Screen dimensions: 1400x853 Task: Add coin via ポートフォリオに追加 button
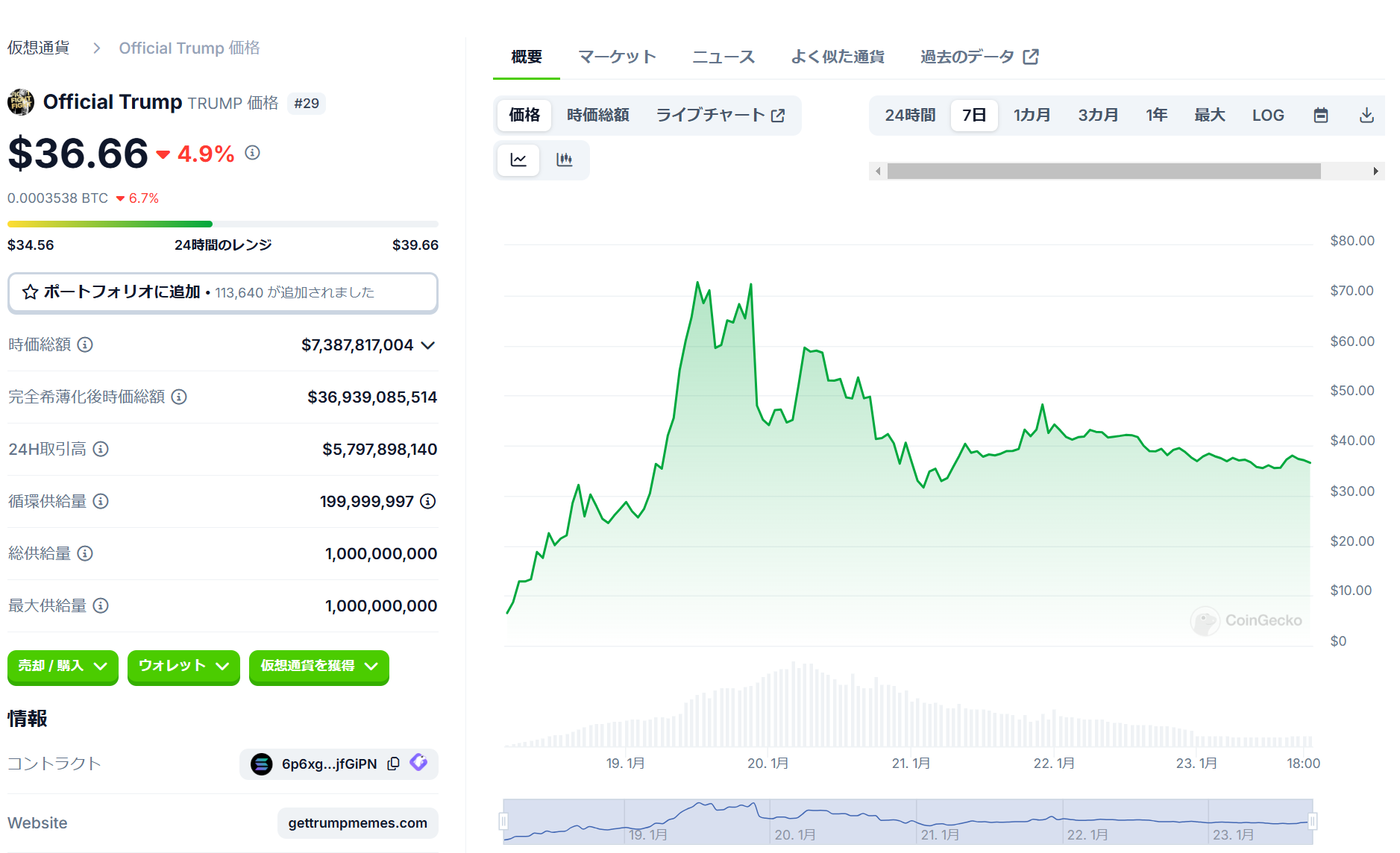pos(222,292)
